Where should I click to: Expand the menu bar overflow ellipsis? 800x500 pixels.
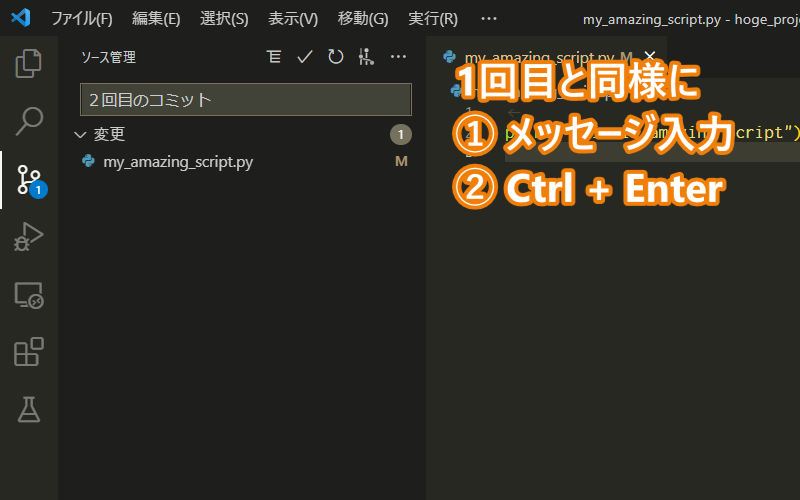[x=489, y=19]
